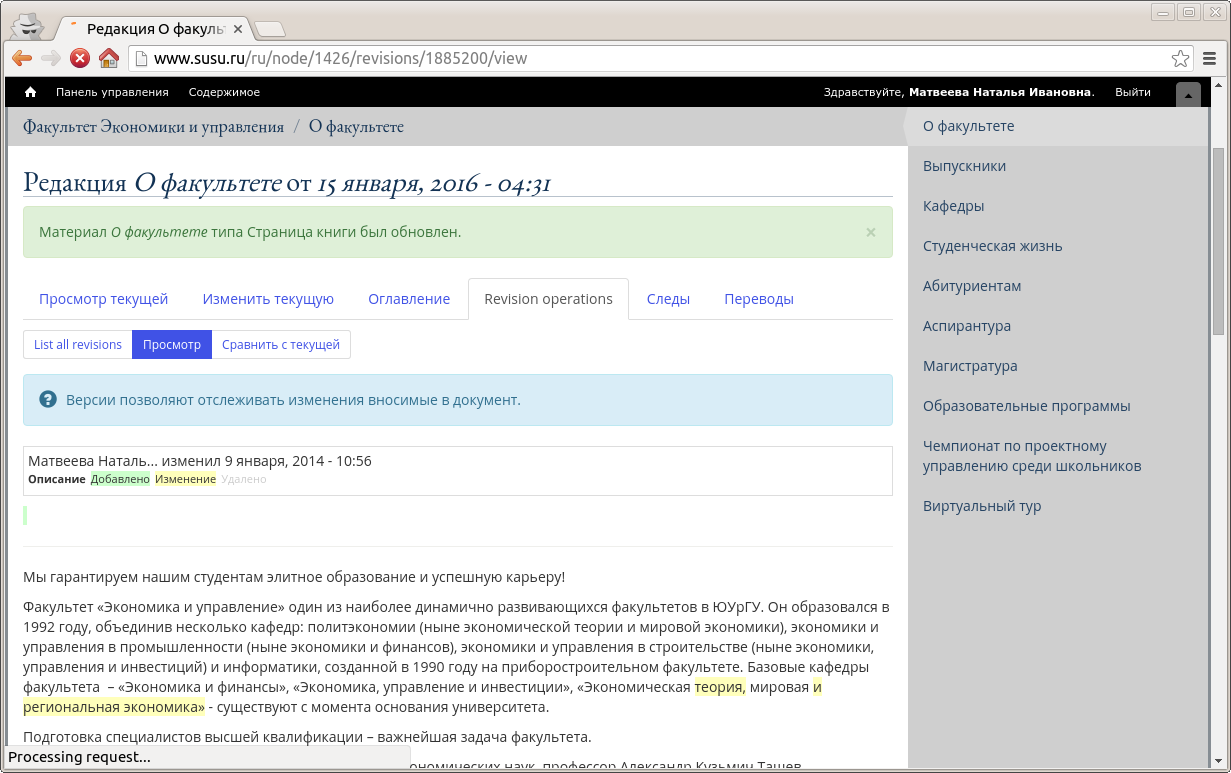Viewport: 1231px width, 773px height.
Task: Open the Панель управления menu
Action: click(x=112, y=92)
